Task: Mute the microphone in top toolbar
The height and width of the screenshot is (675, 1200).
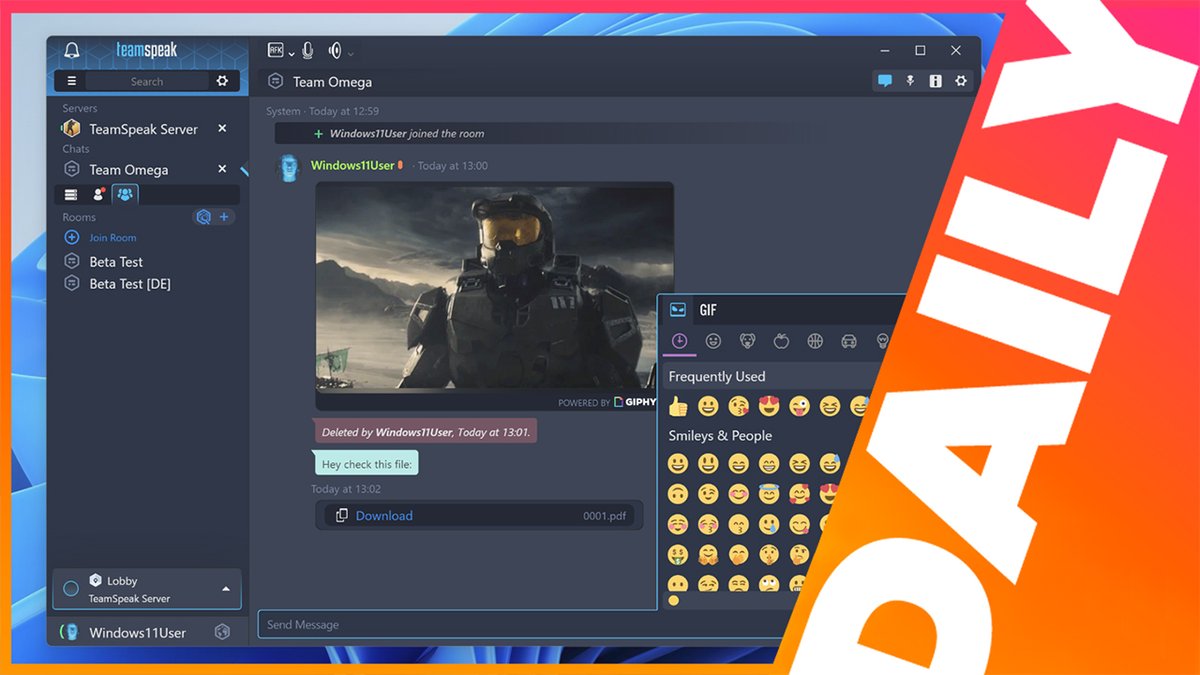Action: (308, 50)
